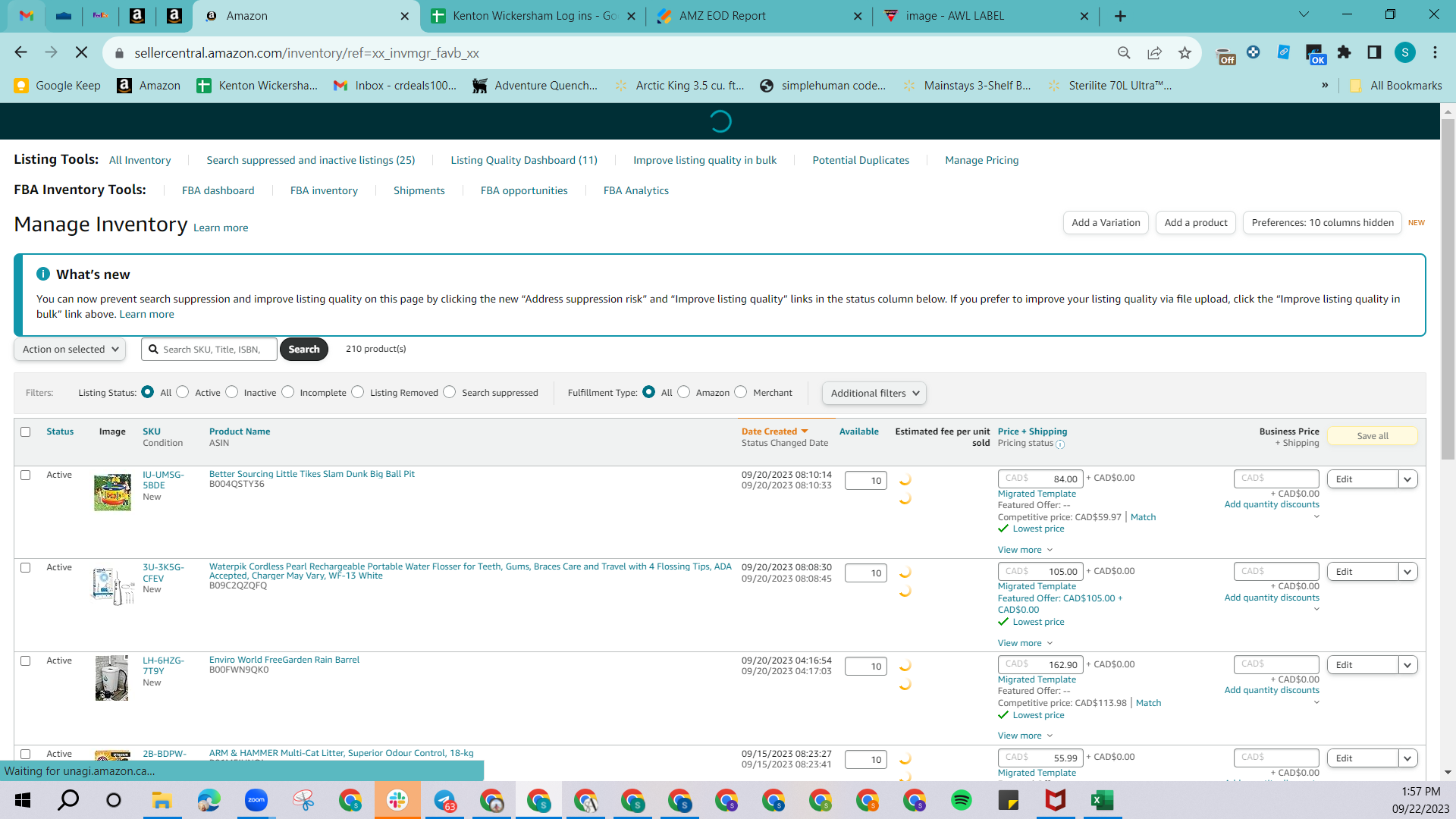1456x819 pixels.
Task: Switch to the image - AWL LABEL tab
Action: [984, 16]
